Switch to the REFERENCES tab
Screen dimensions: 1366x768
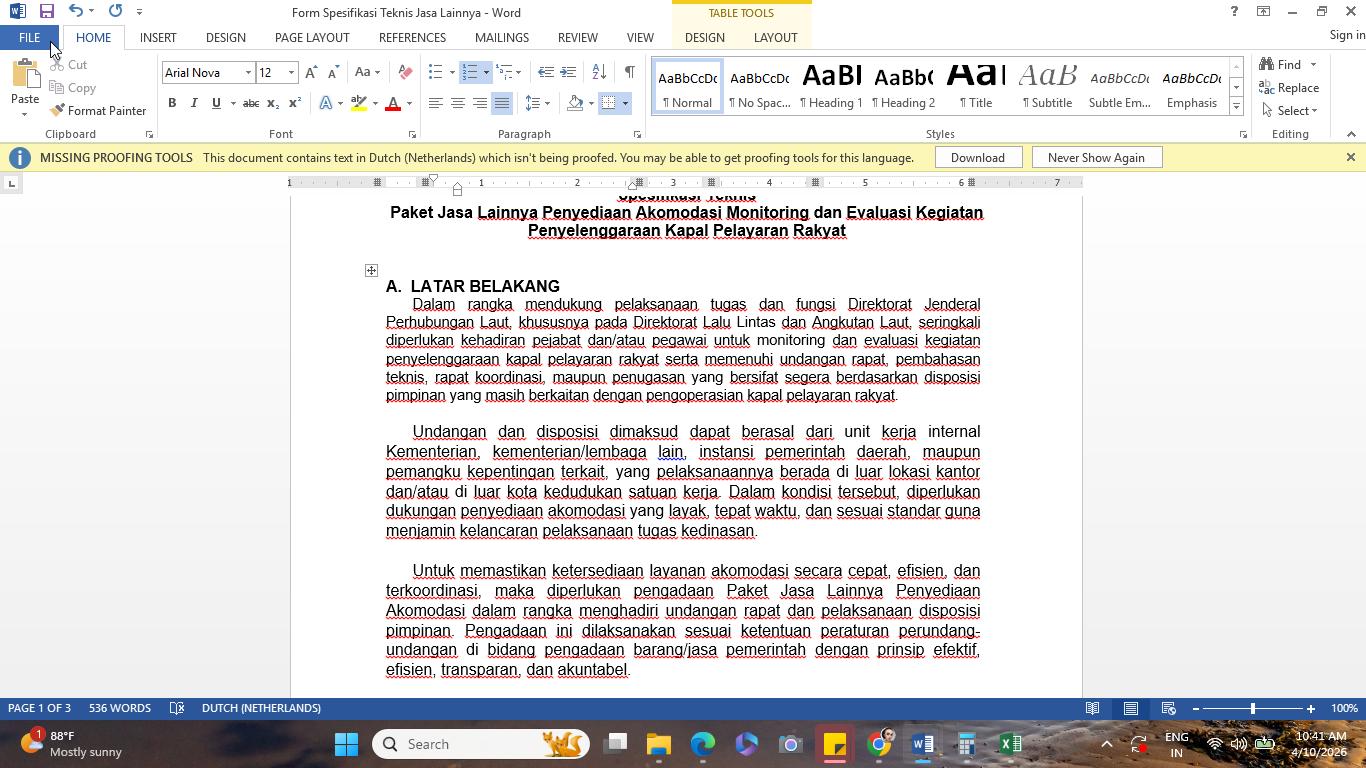(412, 38)
